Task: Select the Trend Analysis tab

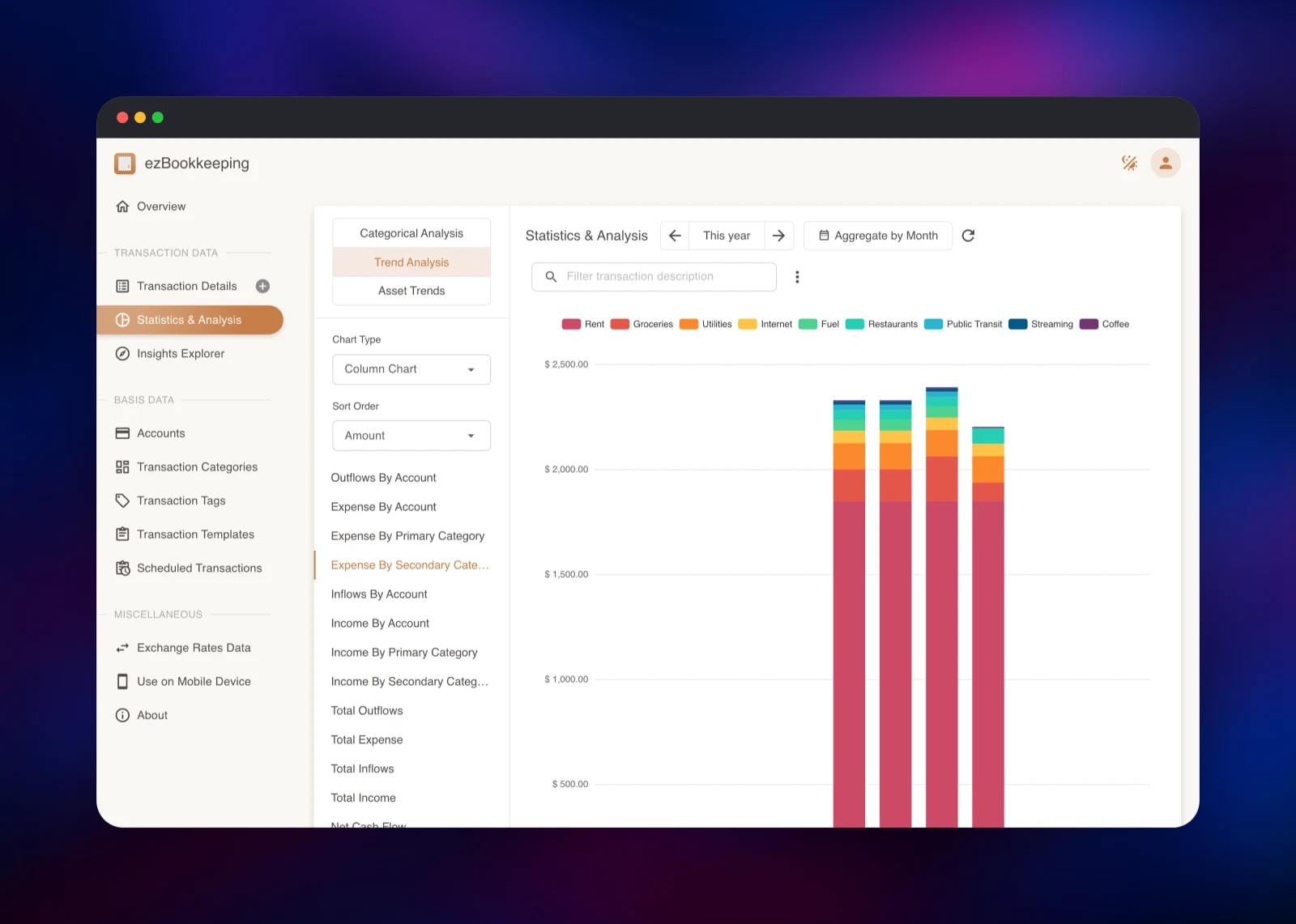Action: click(411, 262)
